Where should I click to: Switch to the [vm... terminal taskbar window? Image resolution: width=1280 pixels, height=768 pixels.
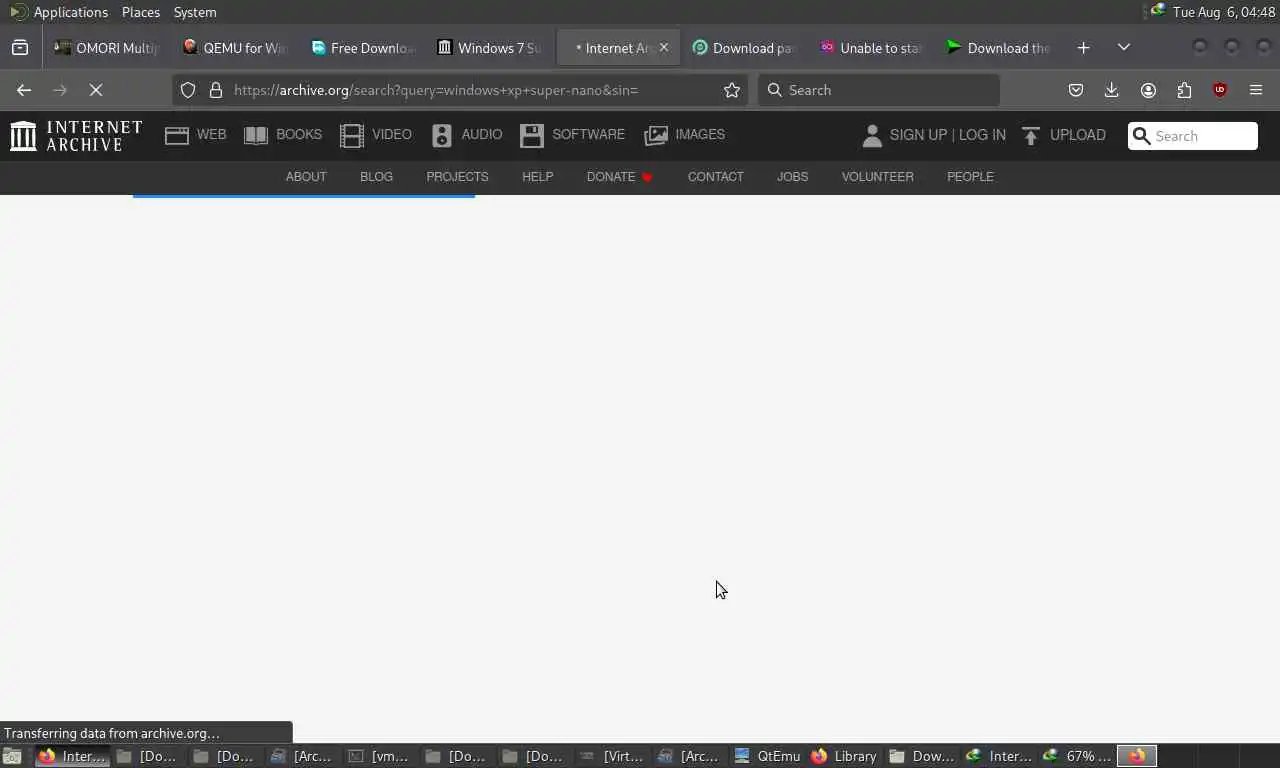point(380,756)
